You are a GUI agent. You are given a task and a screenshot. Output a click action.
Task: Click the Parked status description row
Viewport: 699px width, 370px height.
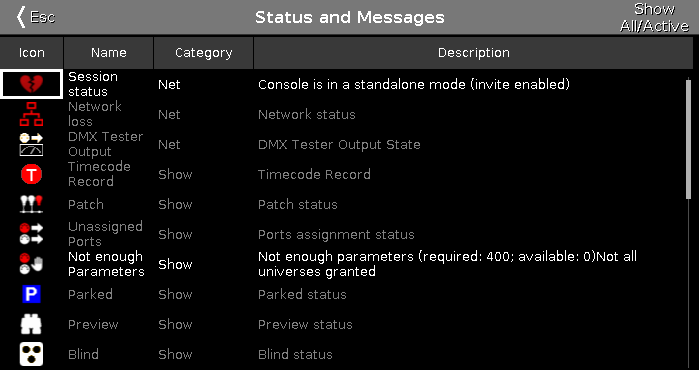[x=302, y=294]
